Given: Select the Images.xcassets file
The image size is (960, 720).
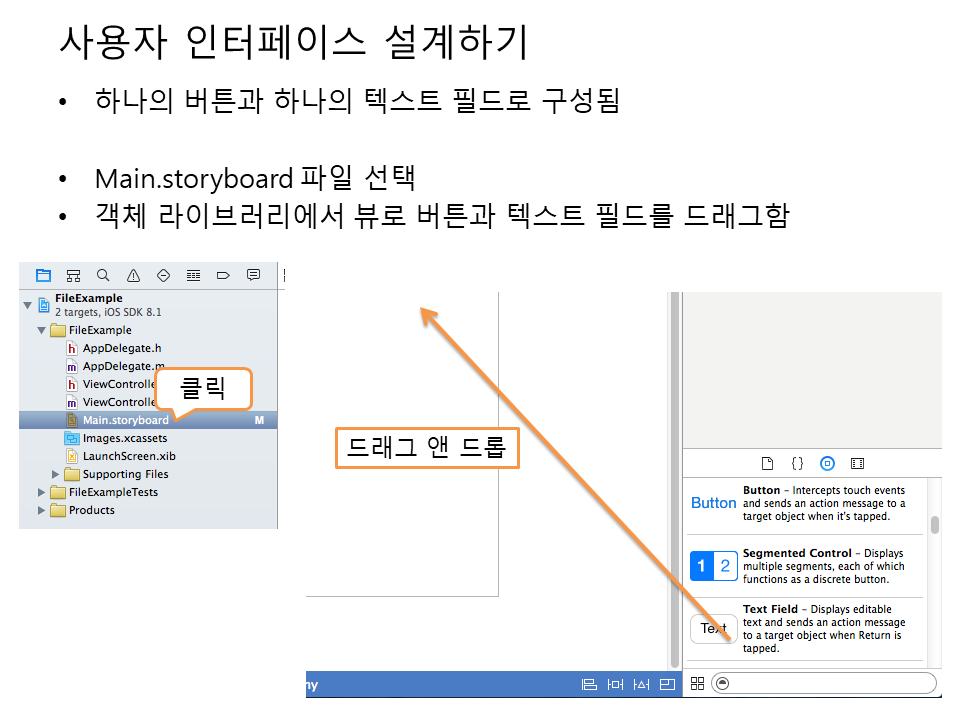Looking at the screenshot, I should coord(124,438).
